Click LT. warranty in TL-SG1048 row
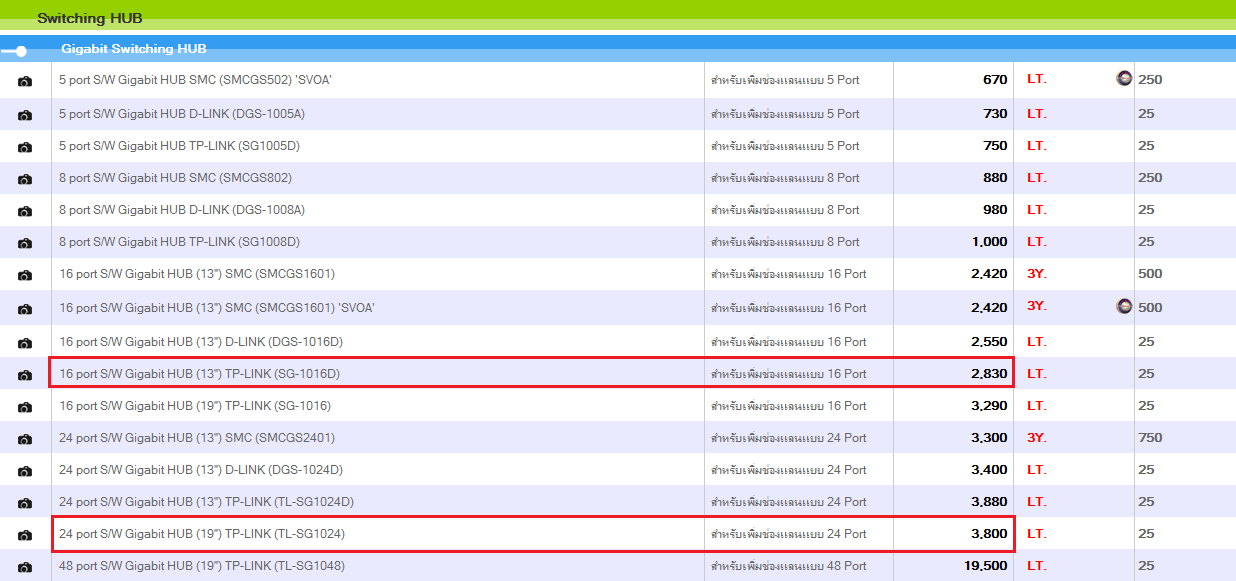Viewport: 1236px width, 581px height. click(x=1037, y=566)
